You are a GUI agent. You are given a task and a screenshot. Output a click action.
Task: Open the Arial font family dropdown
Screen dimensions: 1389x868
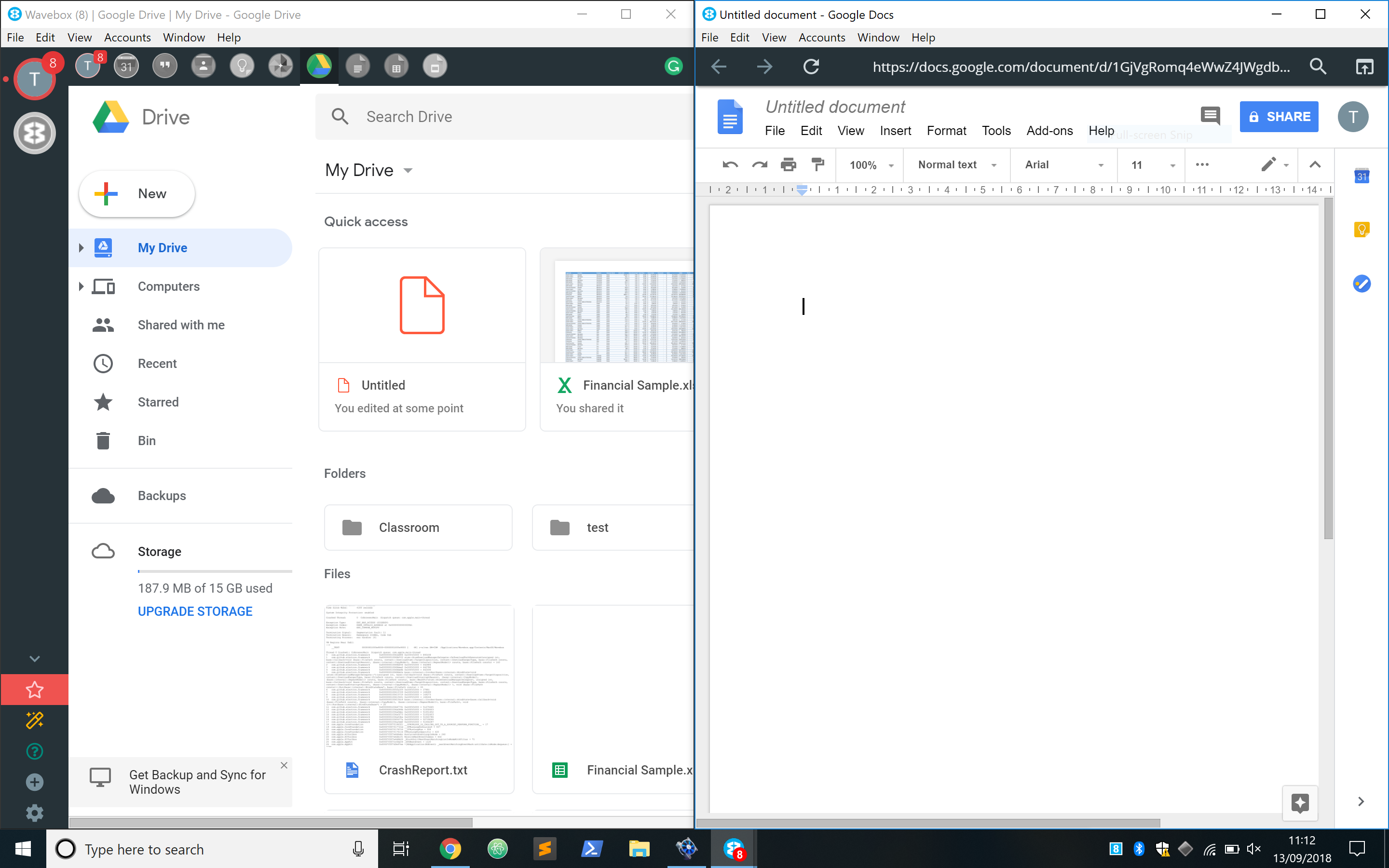1062,165
